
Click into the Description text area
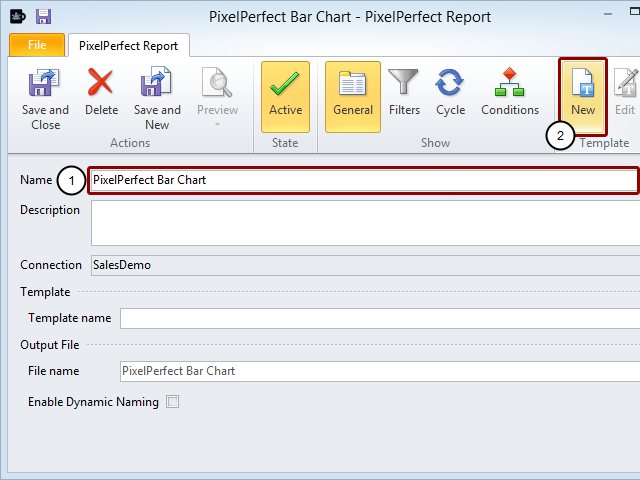365,223
